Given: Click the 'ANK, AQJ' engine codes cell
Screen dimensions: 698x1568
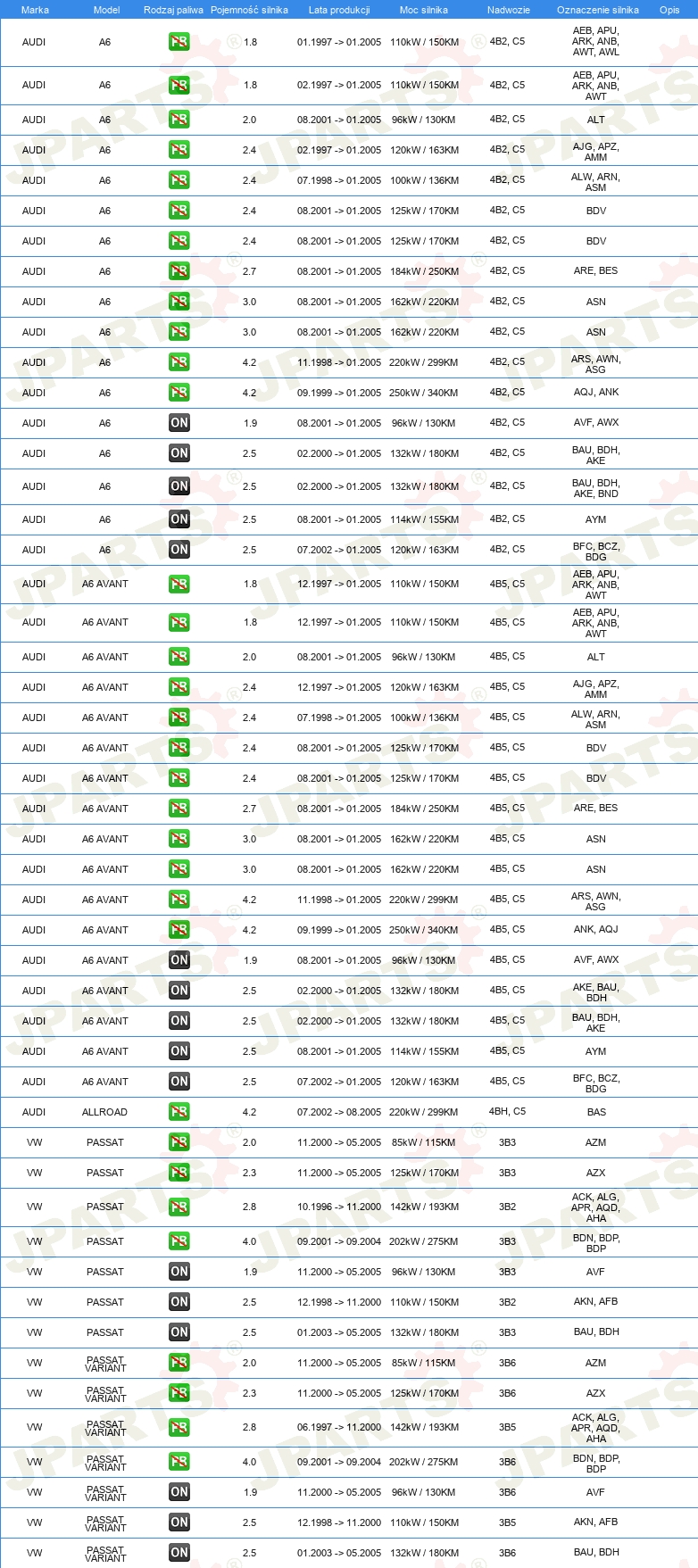Looking at the screenshot, I should coord(595,929).
